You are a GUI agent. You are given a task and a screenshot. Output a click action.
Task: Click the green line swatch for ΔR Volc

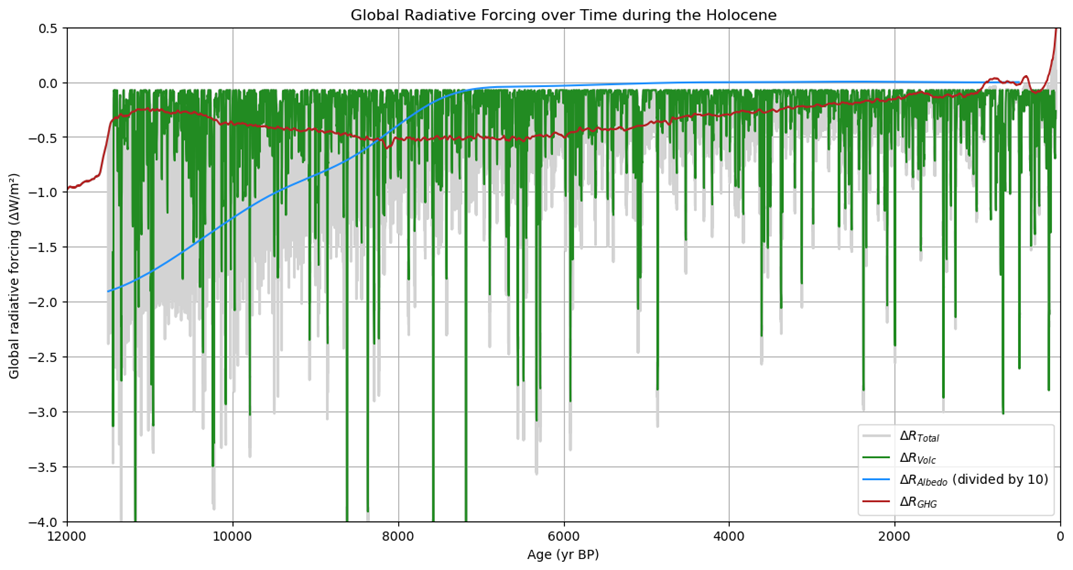pyautogui.click(x=877, y=458)
